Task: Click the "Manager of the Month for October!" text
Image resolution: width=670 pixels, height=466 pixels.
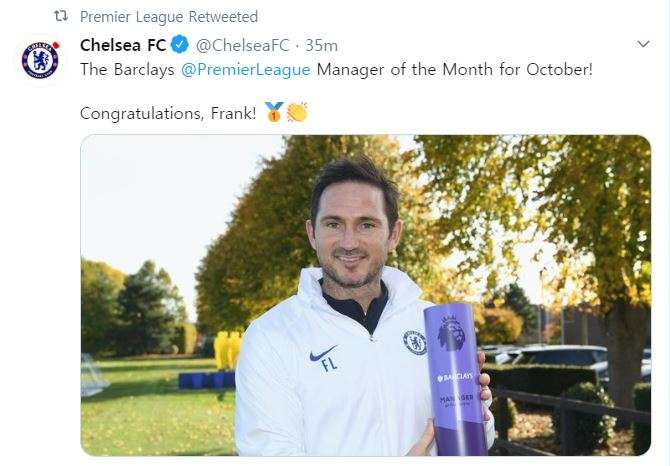Action: click(x=455, y=72)
